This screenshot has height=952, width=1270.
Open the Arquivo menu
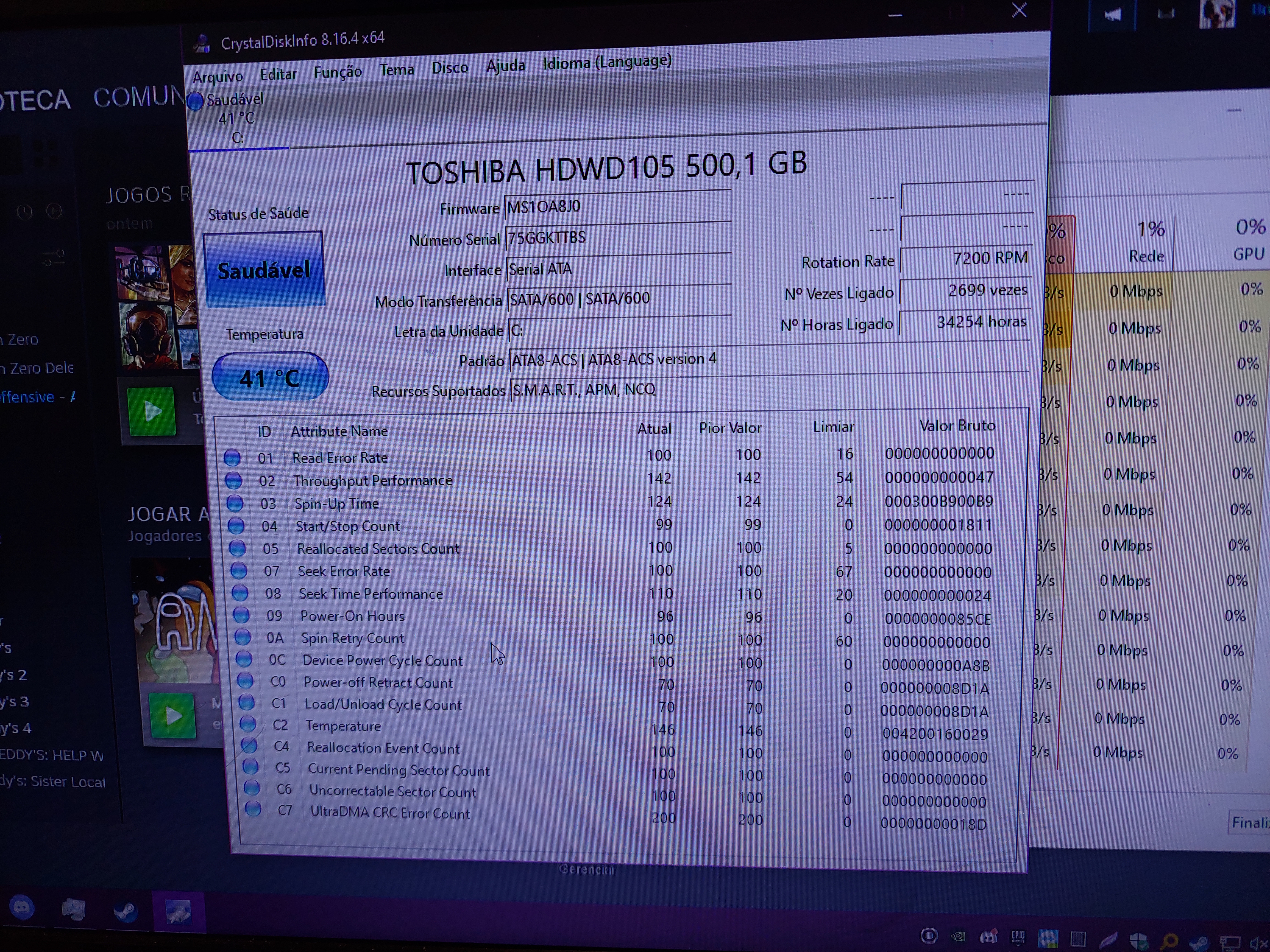click(218, 76)
